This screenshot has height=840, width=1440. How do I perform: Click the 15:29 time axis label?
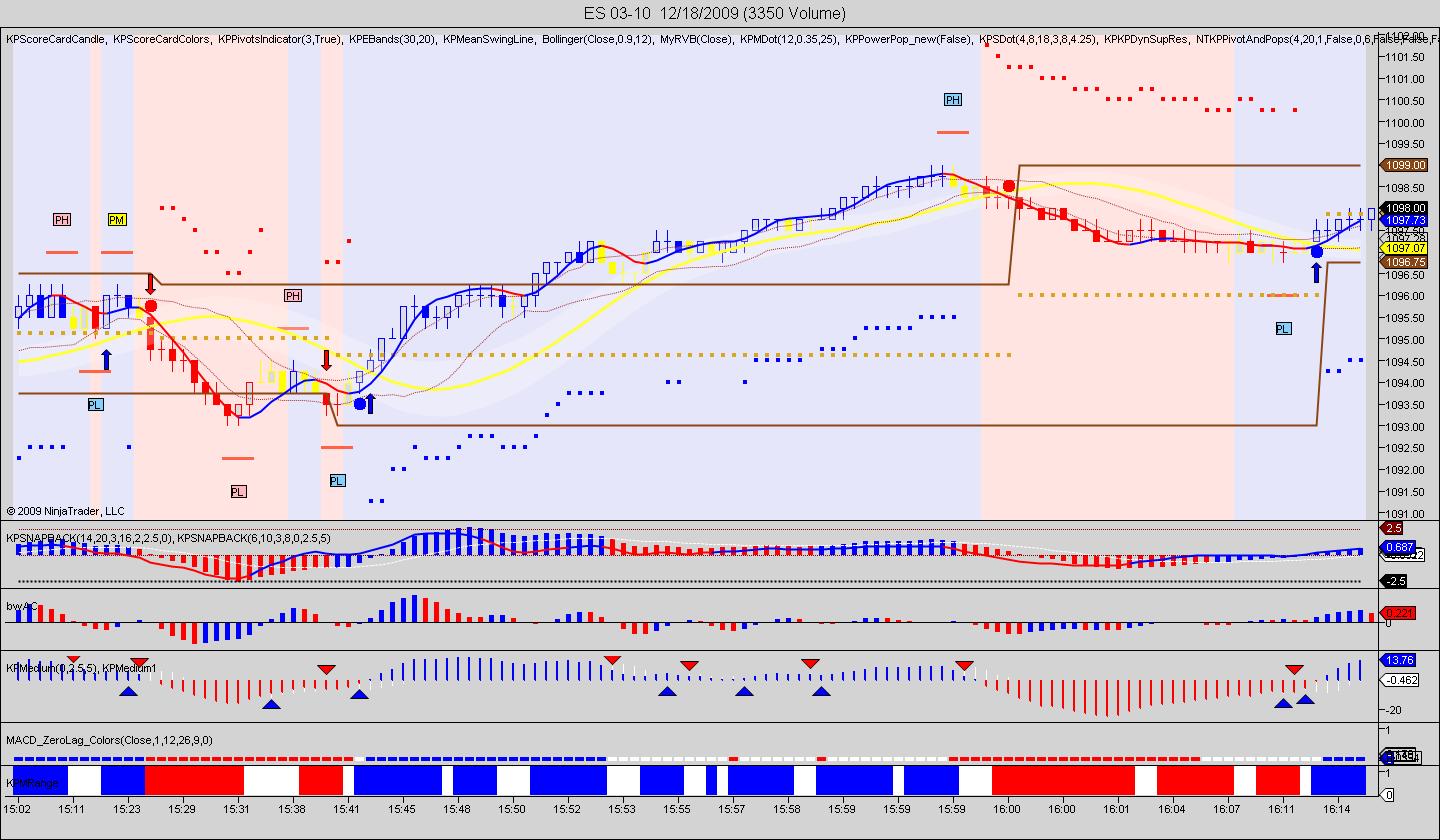point(181,808)
